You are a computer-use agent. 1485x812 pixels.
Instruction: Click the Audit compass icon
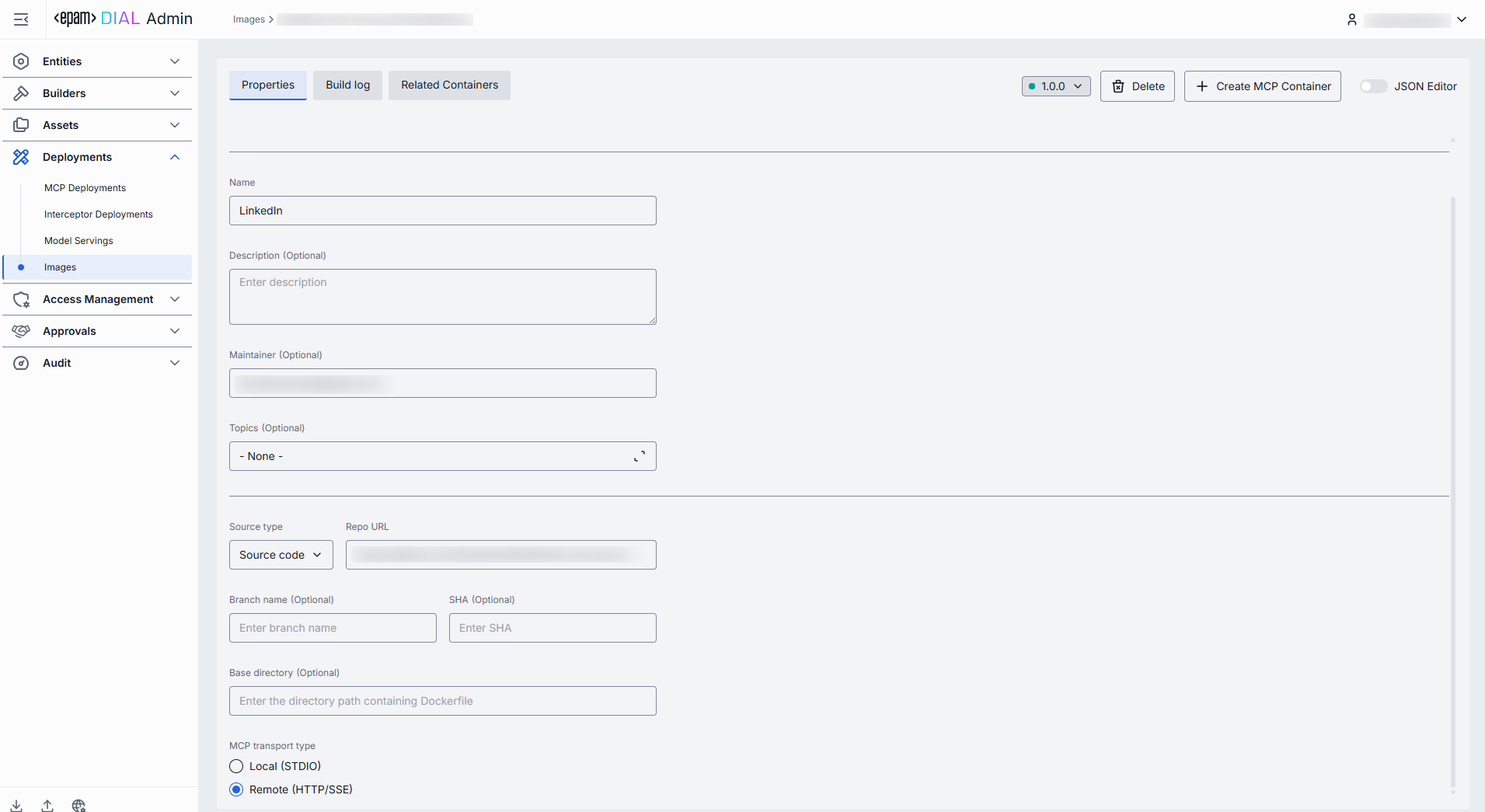coord(21,363)
